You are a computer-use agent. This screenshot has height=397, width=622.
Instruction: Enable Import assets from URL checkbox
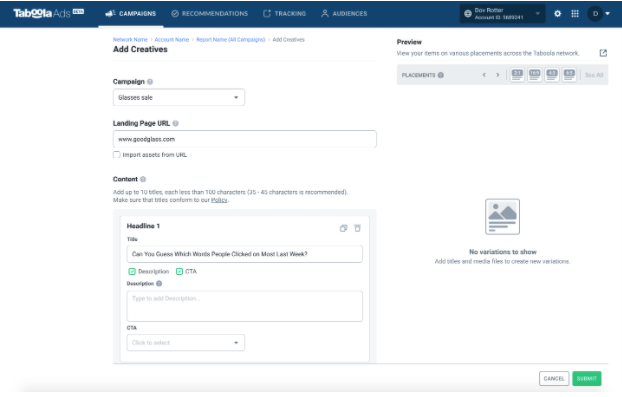click(117, 155)
